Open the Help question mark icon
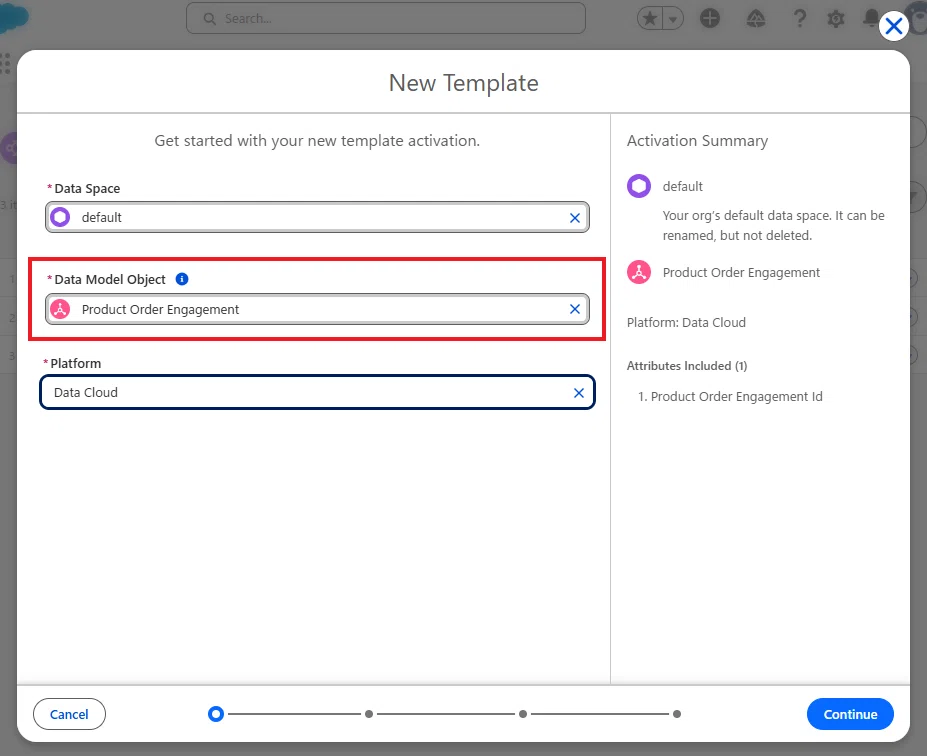This screenshot has height=756, width=927. (x=799, y=18)
